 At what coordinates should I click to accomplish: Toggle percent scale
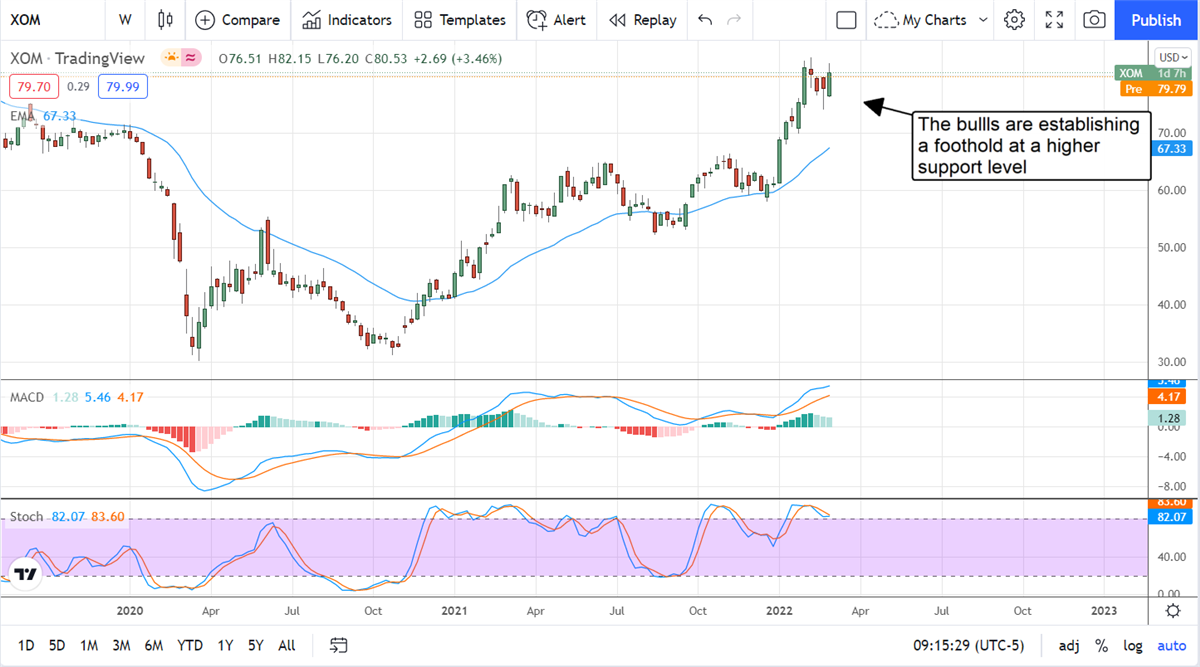click(x=1101, y=645)
